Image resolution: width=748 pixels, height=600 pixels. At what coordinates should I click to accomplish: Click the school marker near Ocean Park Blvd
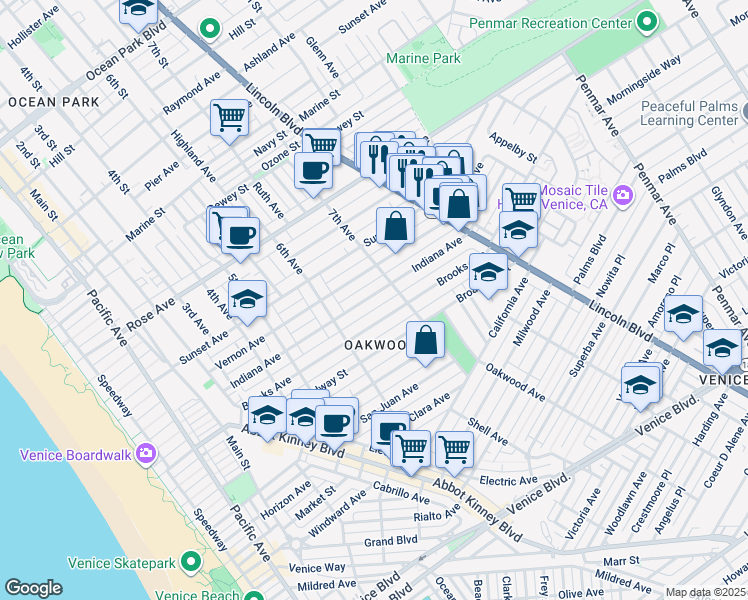[138, 10]
